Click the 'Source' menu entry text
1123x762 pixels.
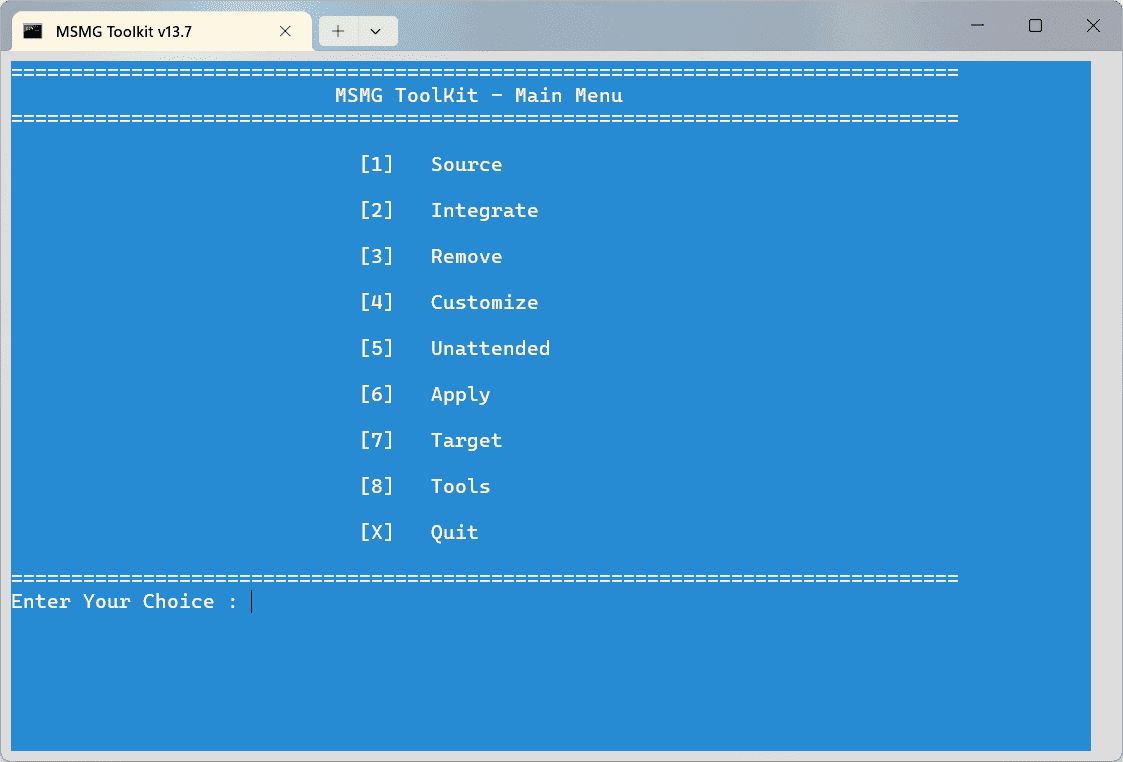coord(466,165)
